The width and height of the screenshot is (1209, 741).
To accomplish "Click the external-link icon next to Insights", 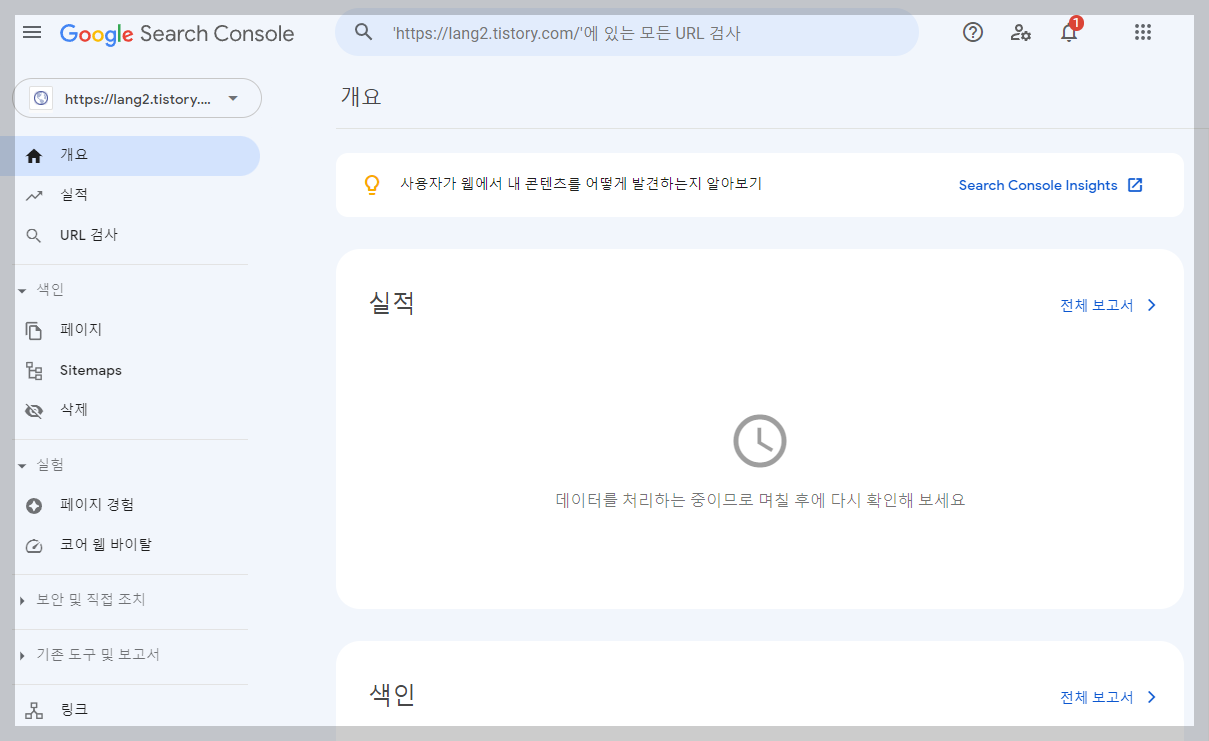I will click(1135, 185).
